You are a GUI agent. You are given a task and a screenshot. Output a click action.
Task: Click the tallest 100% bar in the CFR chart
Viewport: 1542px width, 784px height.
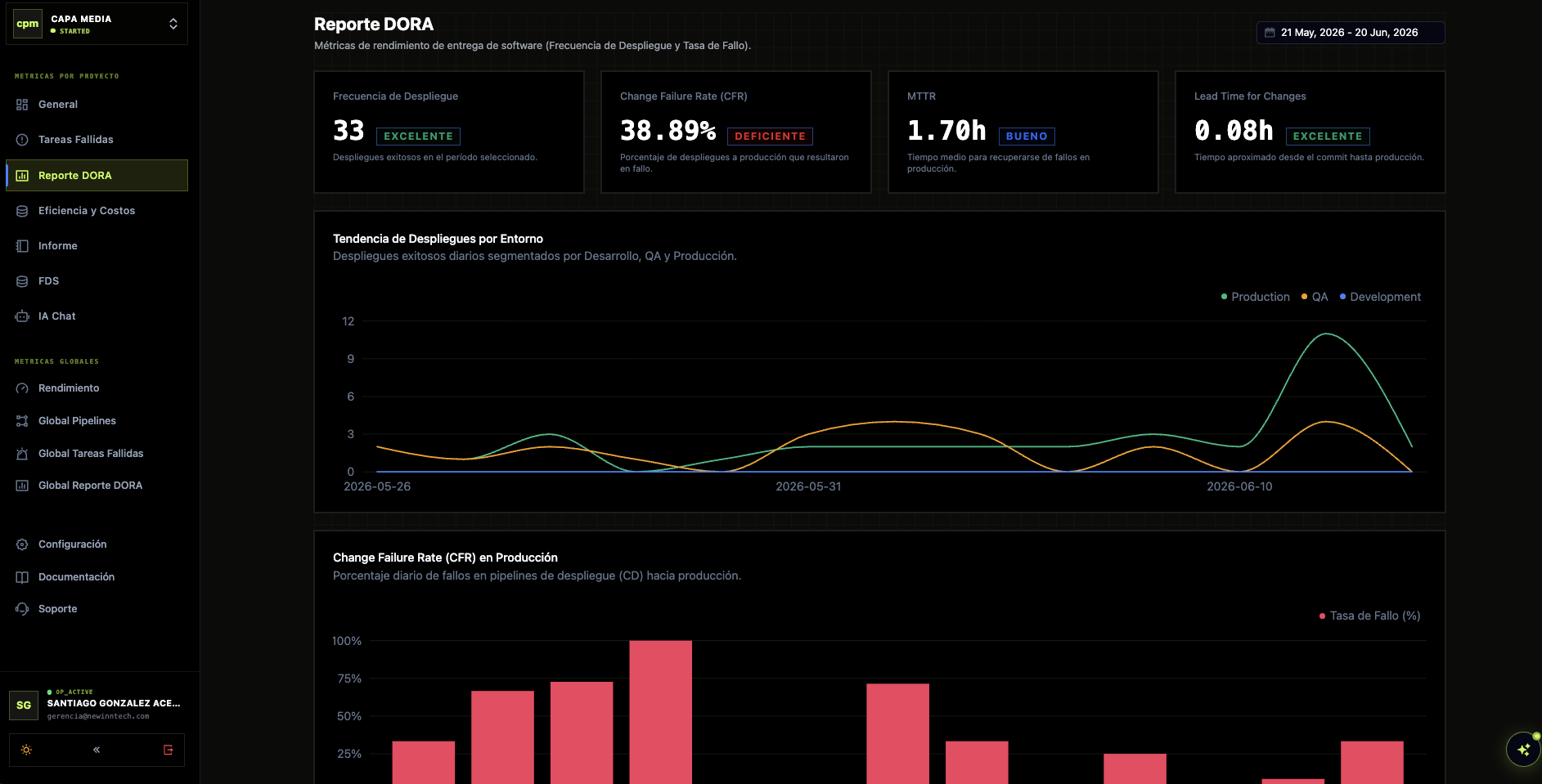pos(660,712)
